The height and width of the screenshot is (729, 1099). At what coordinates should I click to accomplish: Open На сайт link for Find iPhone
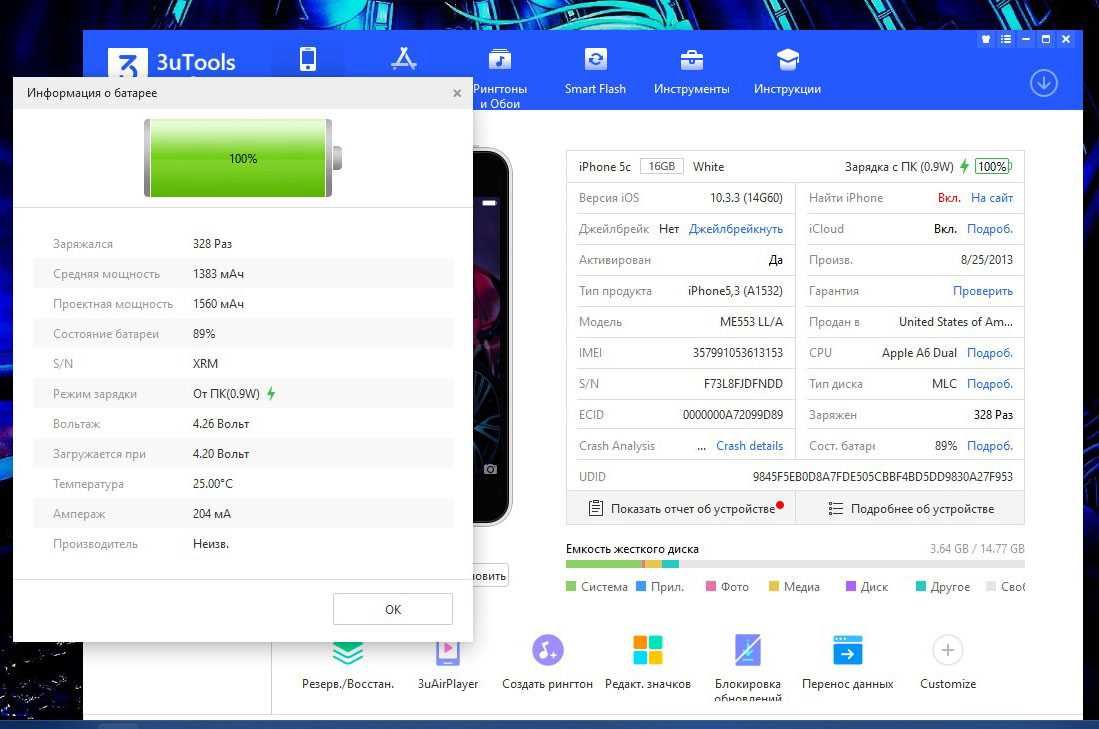tap(991, 198)
